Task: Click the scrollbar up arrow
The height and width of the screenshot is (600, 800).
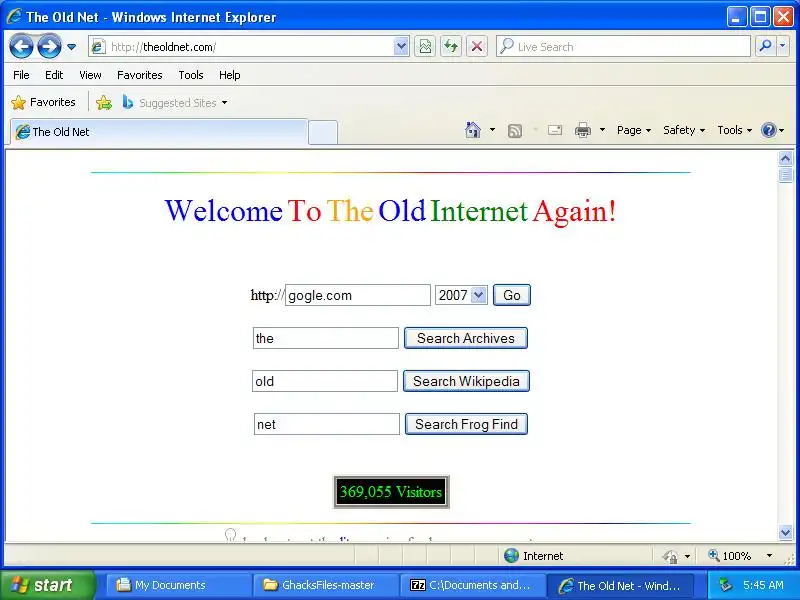Action: point(786,159)
